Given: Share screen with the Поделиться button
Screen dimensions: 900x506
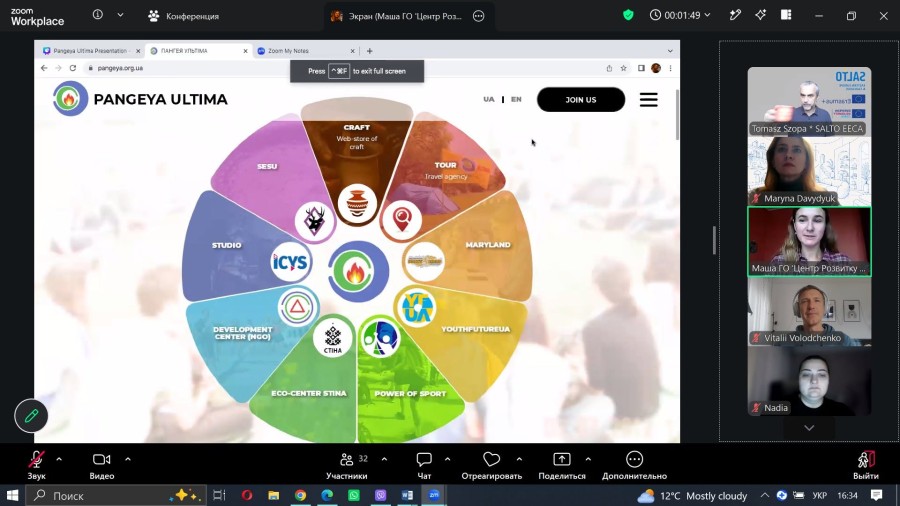Looking at the screenshot, I should pos(562,465).
